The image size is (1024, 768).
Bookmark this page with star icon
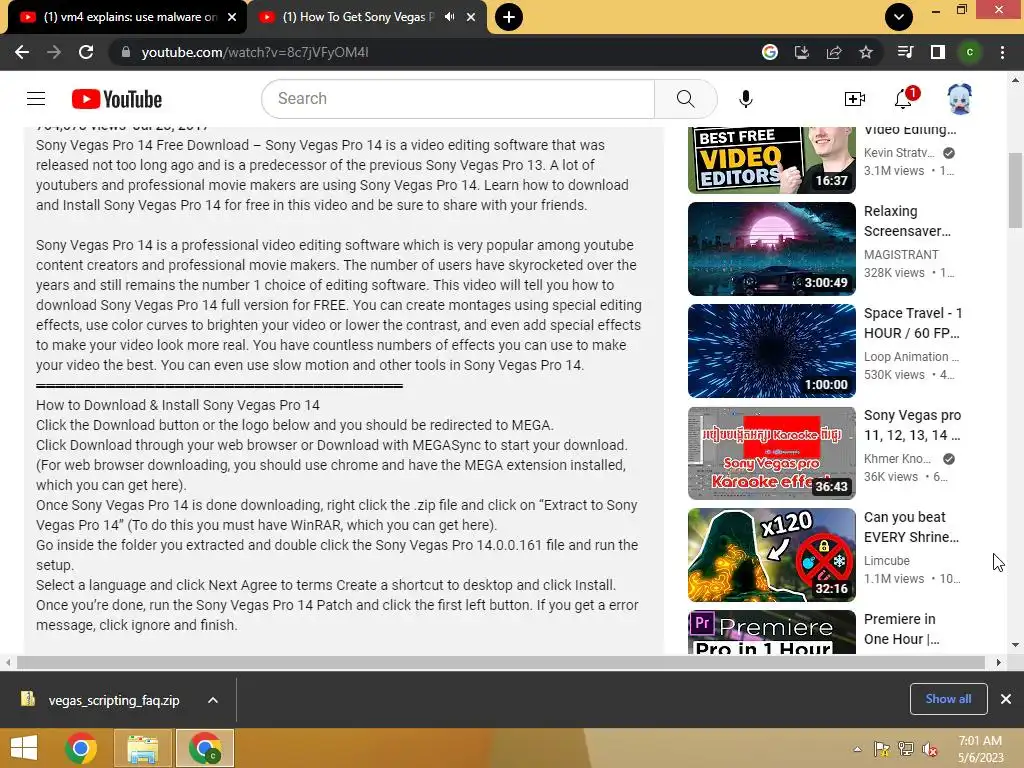tap(865, 52)
